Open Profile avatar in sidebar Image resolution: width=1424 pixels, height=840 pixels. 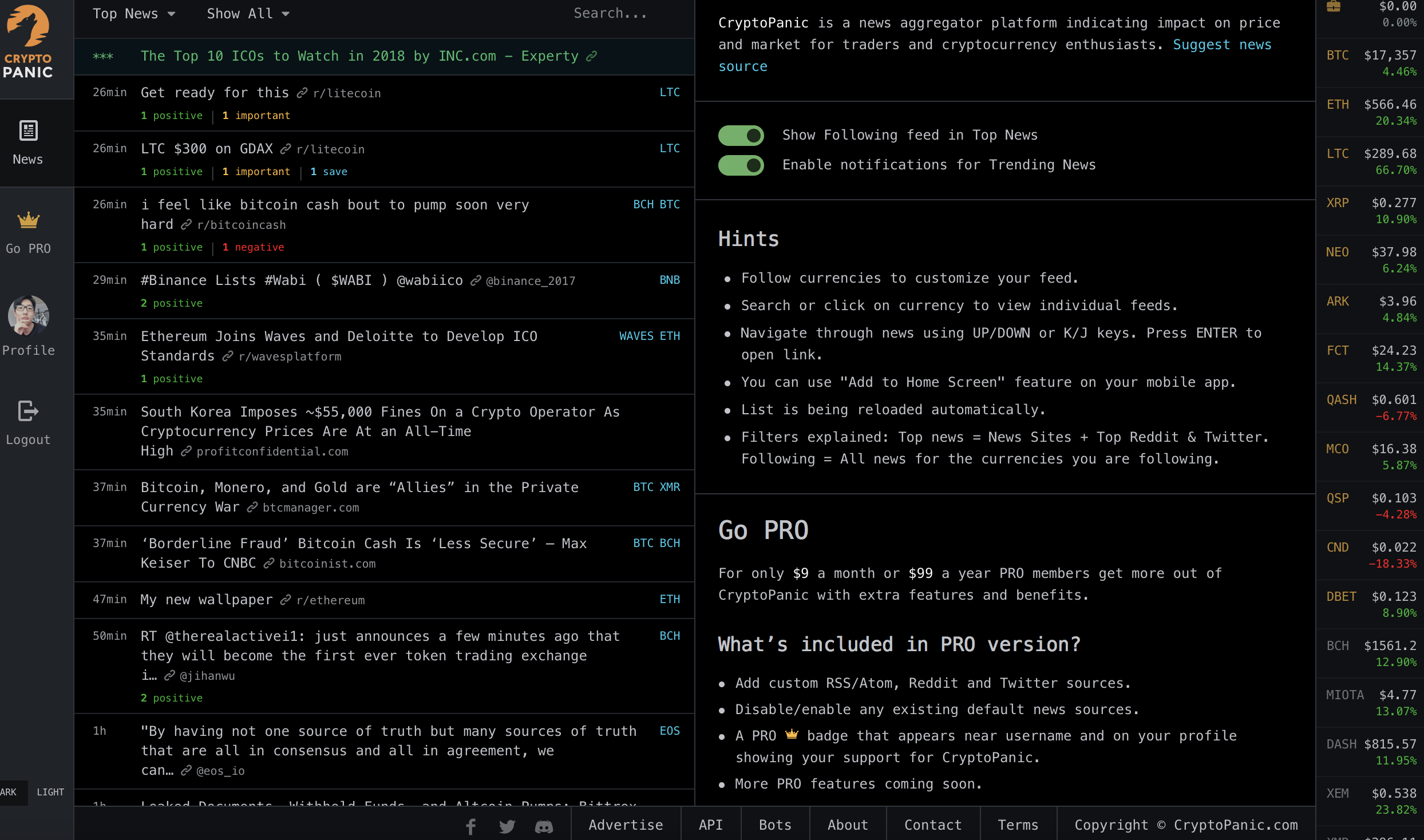pyautogui.click(x=28, y=315)
